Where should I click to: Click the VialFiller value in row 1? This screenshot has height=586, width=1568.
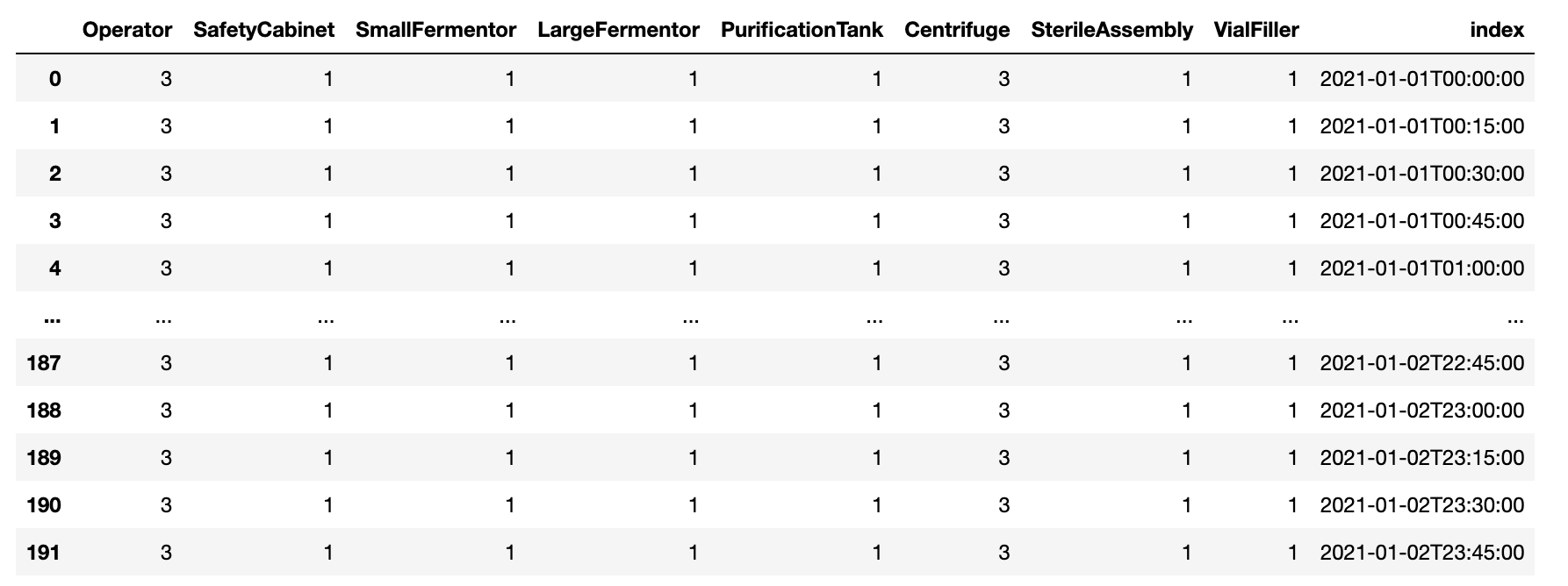click(1292, 126)
